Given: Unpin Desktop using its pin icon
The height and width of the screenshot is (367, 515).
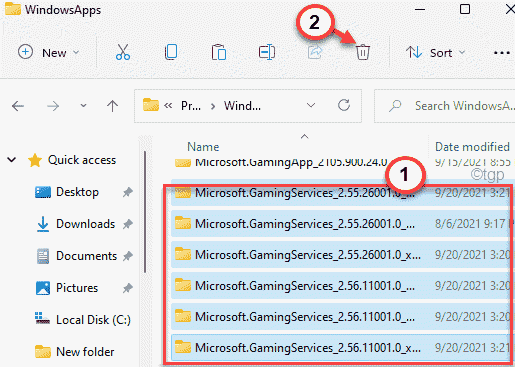Looking at the screenshot, I should click(x=127, y=192).
